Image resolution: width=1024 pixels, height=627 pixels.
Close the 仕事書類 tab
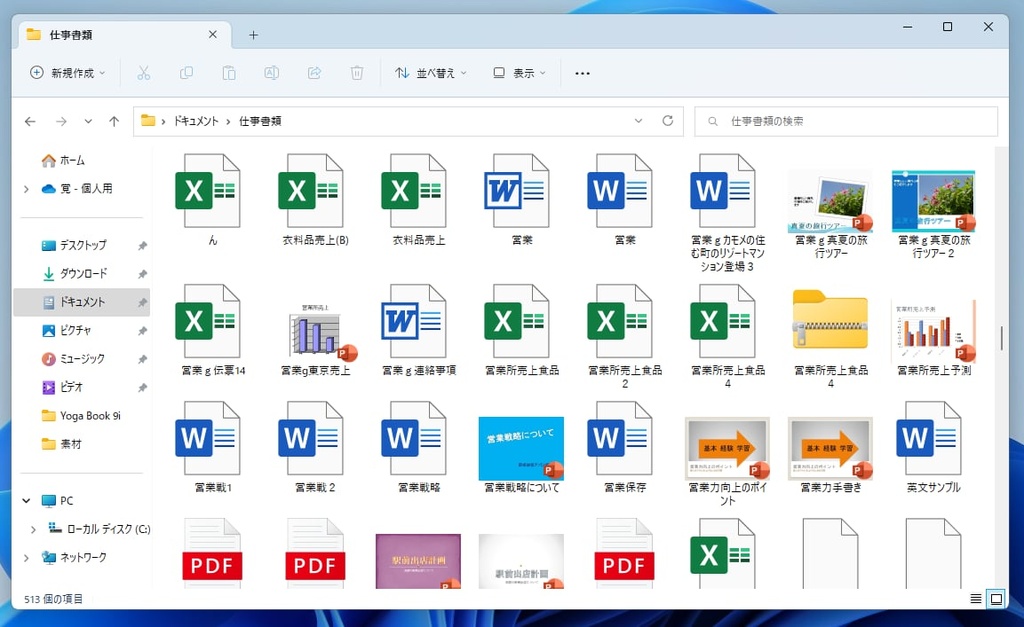point(213,35)
